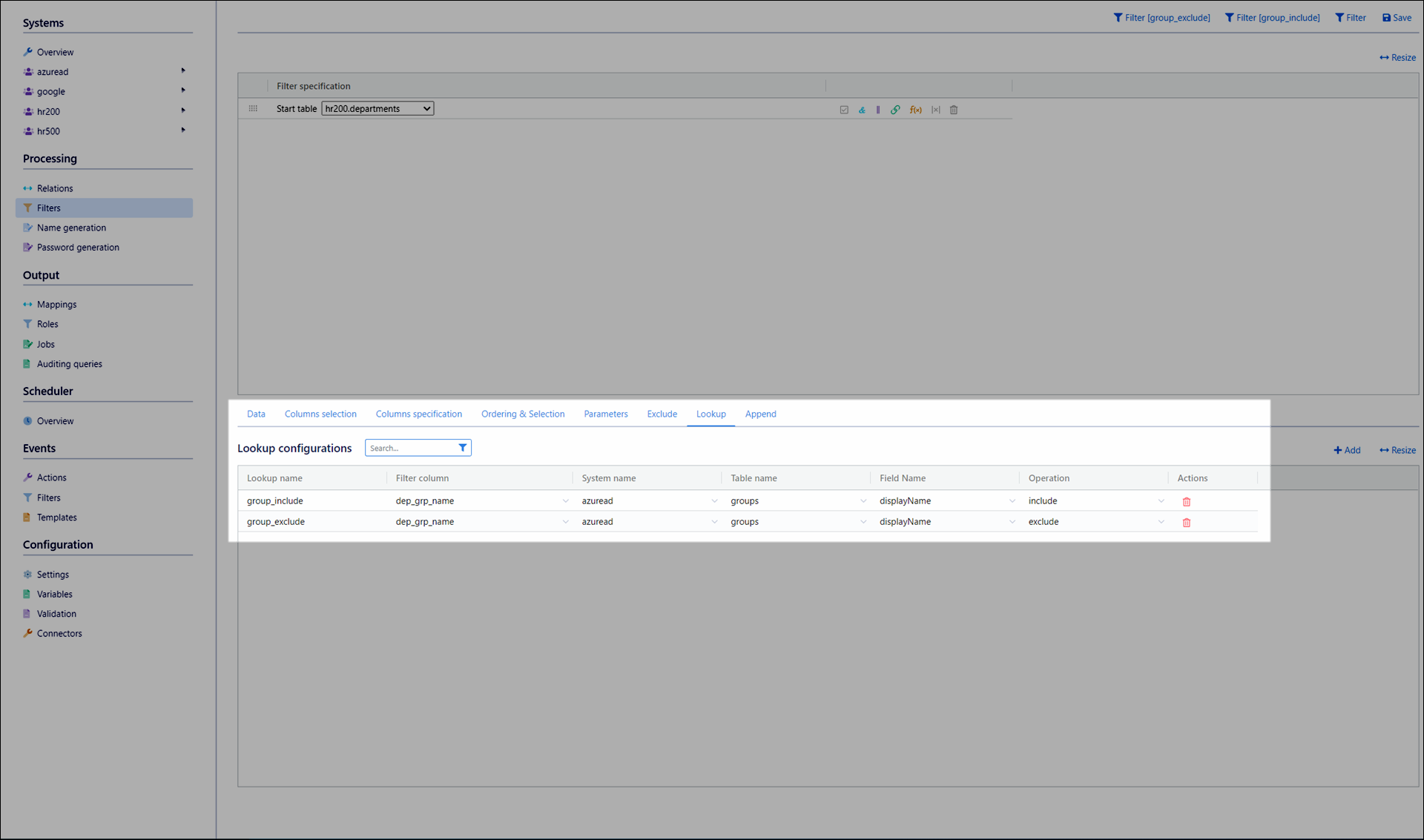Click the f(x) function icon
1424x840 pixels.
(x=916, y=110)
